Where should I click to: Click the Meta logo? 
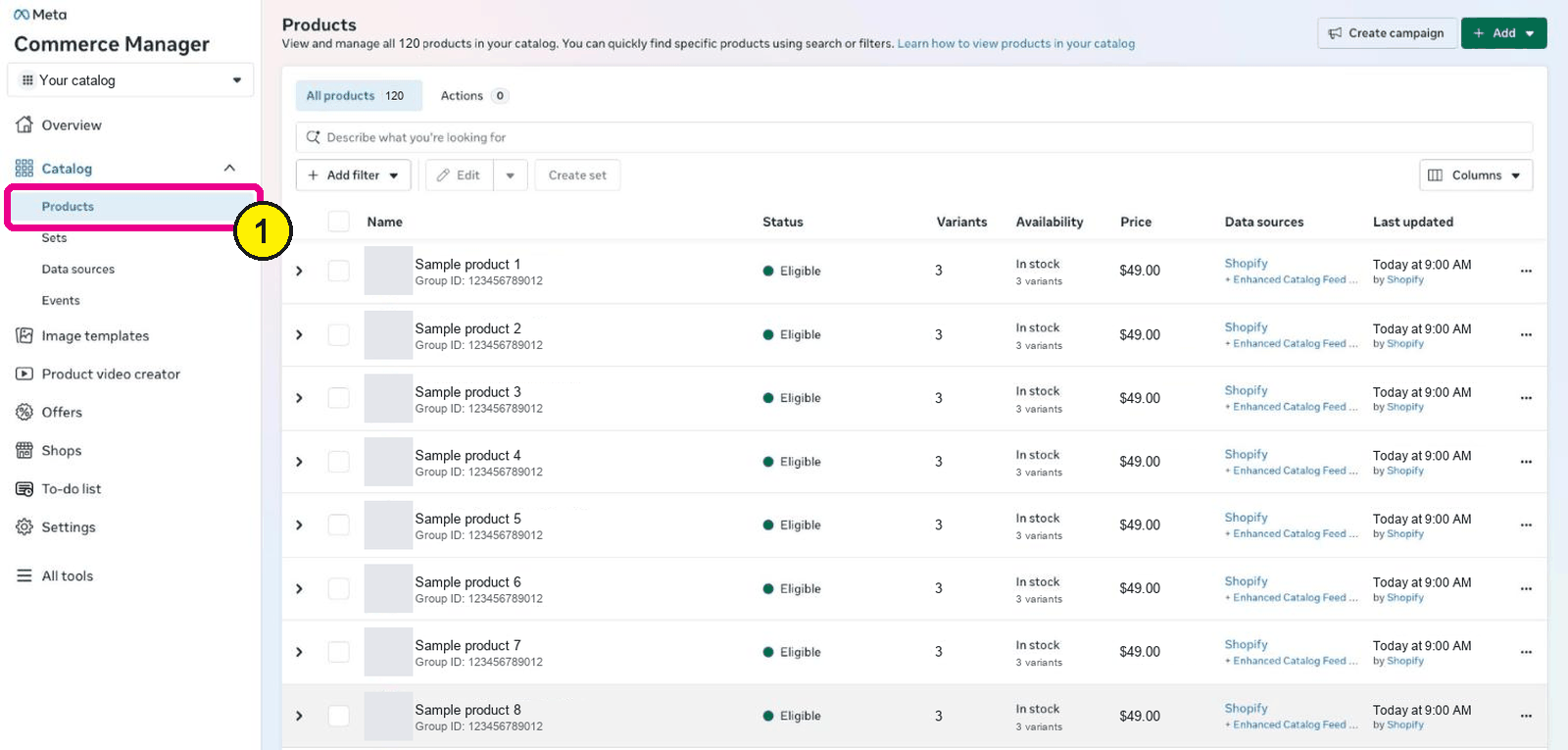[x=40, y=15]
